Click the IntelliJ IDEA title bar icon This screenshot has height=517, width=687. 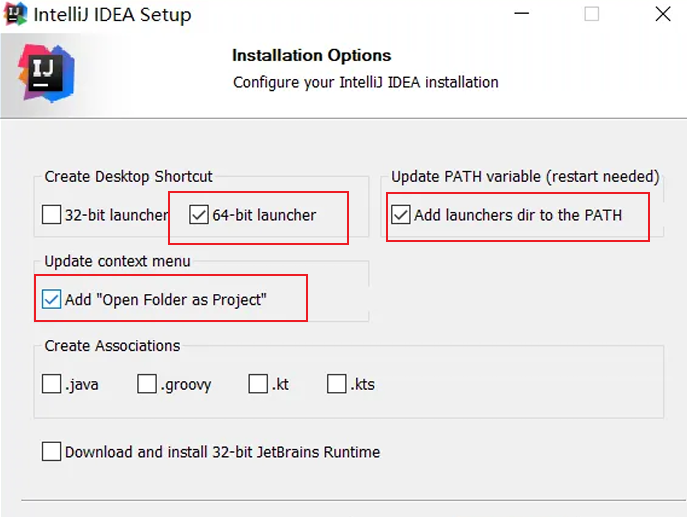(15, 14)
